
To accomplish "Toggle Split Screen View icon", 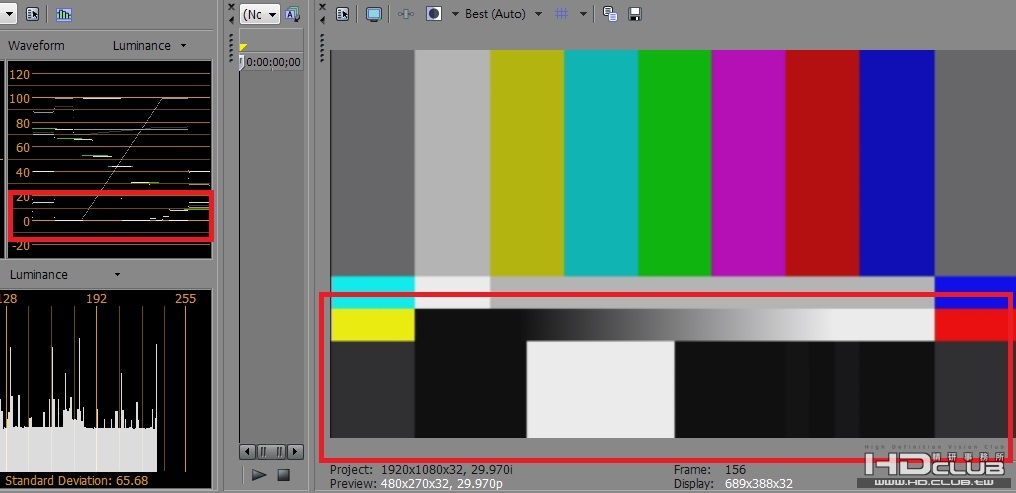I will tap(434, 14).
